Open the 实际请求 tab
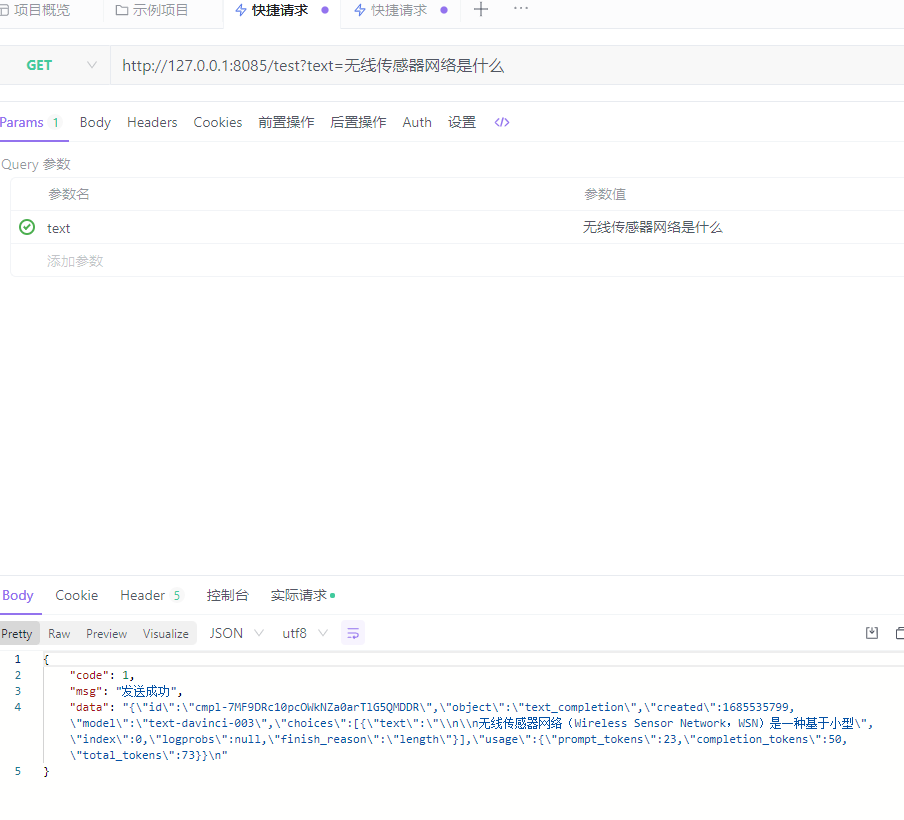904x820 pixels. coord(302,595)
